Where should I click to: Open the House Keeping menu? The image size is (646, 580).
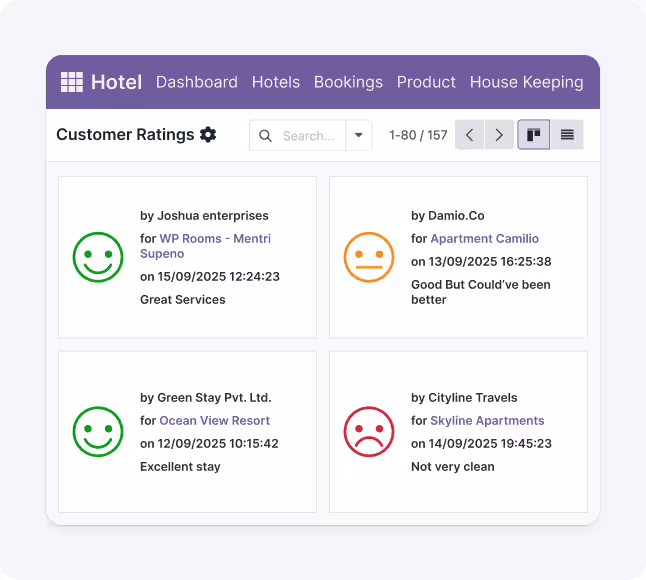(527, 82)
